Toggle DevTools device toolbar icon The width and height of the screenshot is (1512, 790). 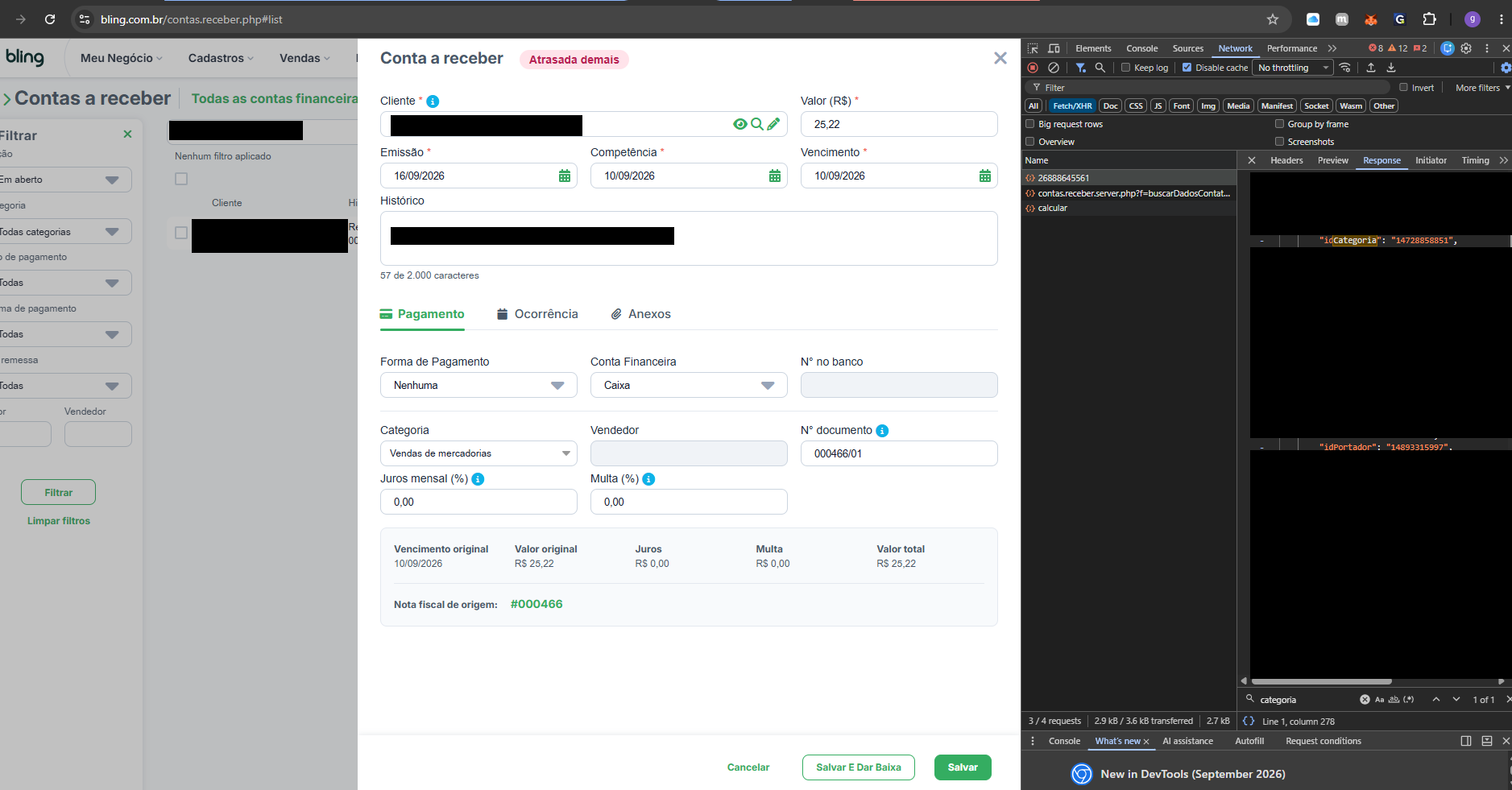[x=1054, y=48]
